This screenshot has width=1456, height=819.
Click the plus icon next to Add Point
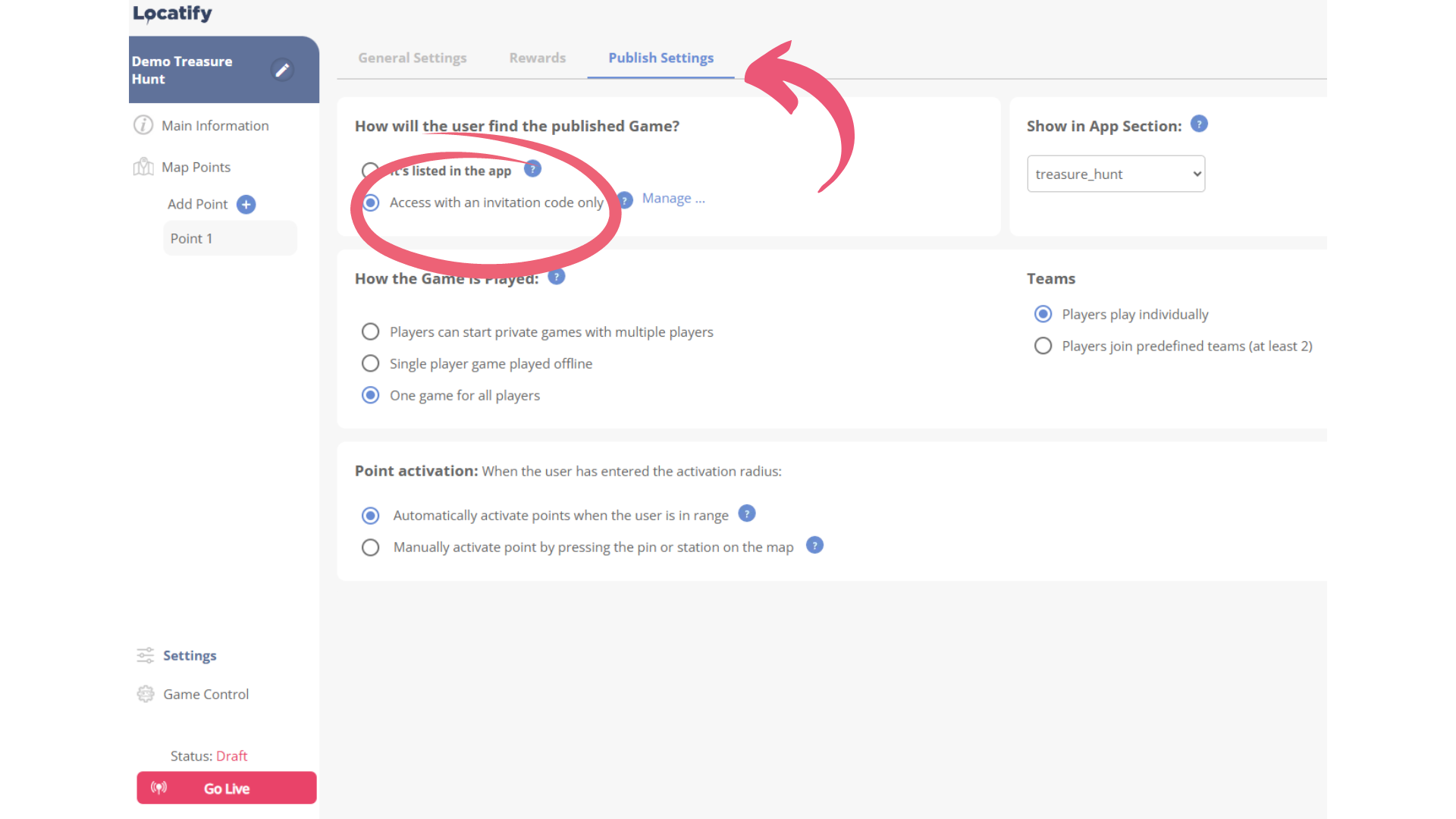tap(246, 204)
